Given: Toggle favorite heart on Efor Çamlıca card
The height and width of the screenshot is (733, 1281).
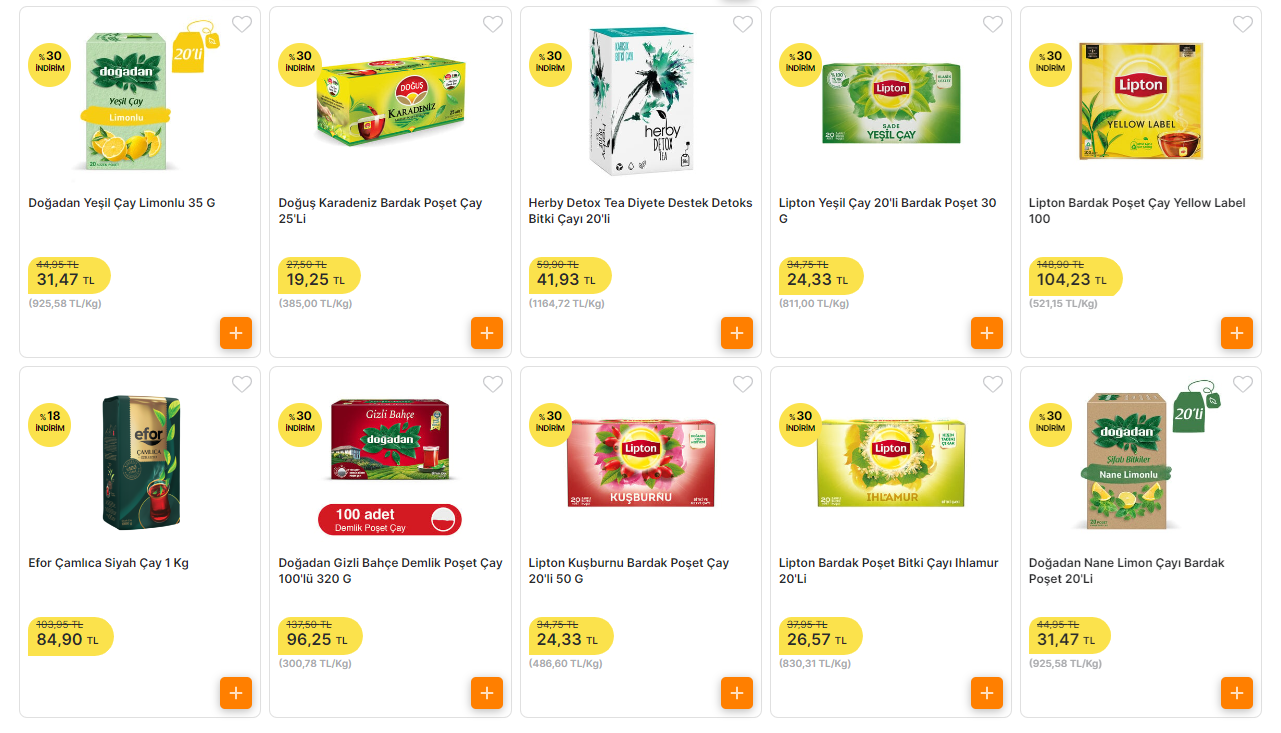Looking at the screenshot, I should [242, 384].
